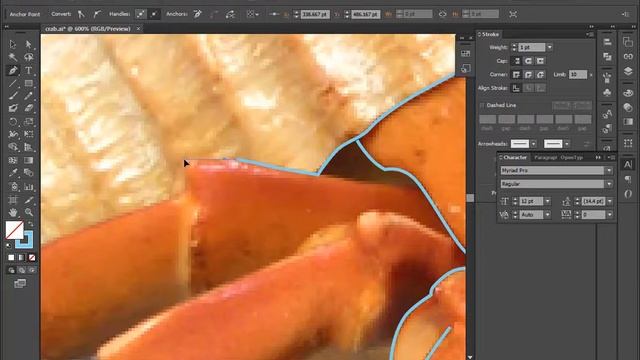The height and width of the screenshot is (360, 640).
Task: Select the Rotate tool
Action: 13,122
